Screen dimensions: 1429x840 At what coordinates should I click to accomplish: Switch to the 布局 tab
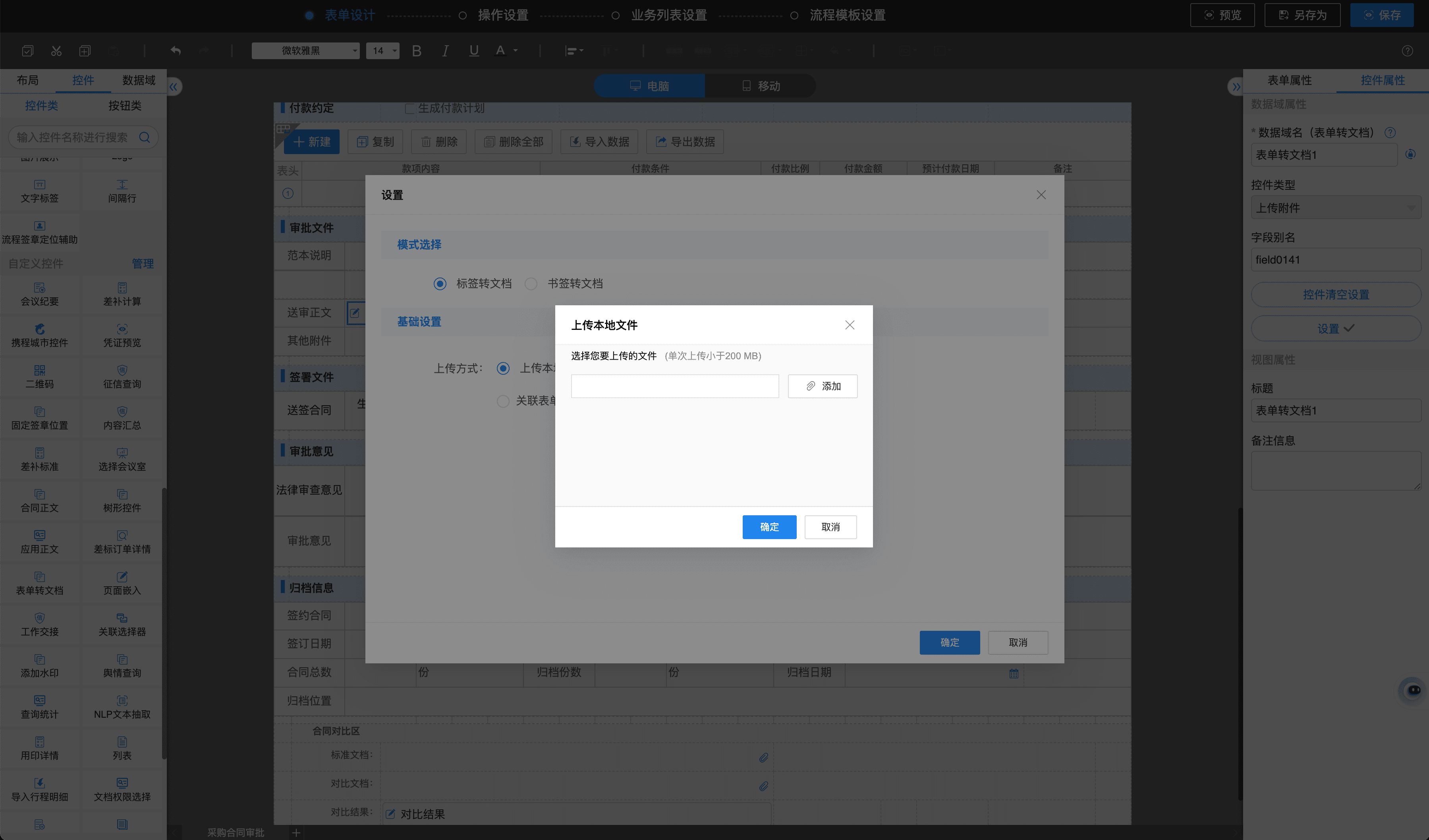point(28,81)
